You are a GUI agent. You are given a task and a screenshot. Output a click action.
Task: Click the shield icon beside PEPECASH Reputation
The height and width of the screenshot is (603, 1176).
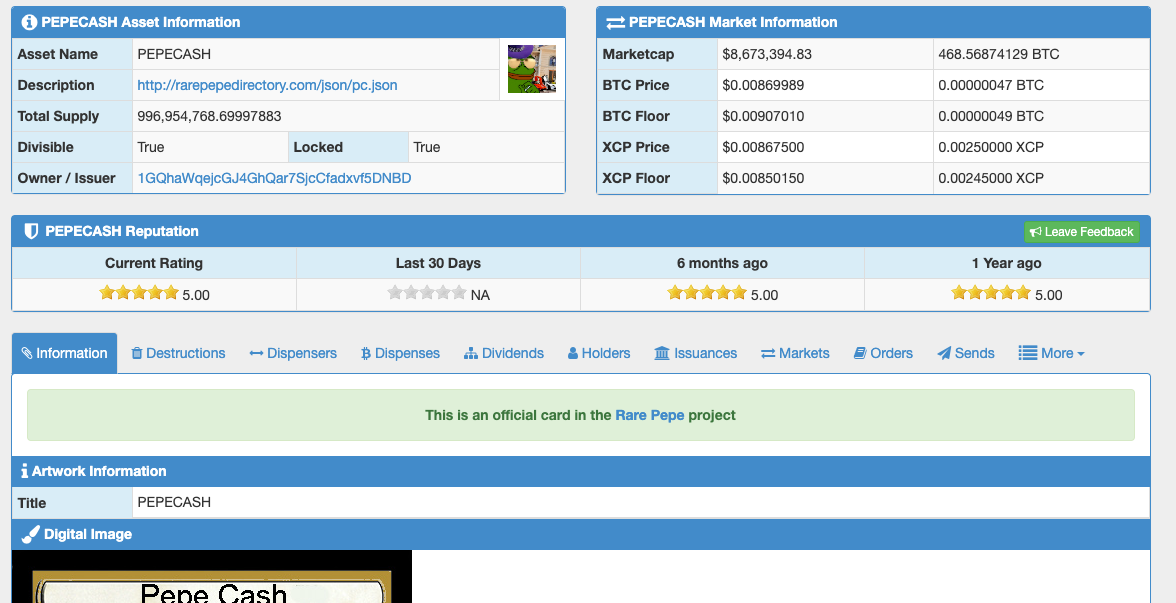tap(31, 231)
